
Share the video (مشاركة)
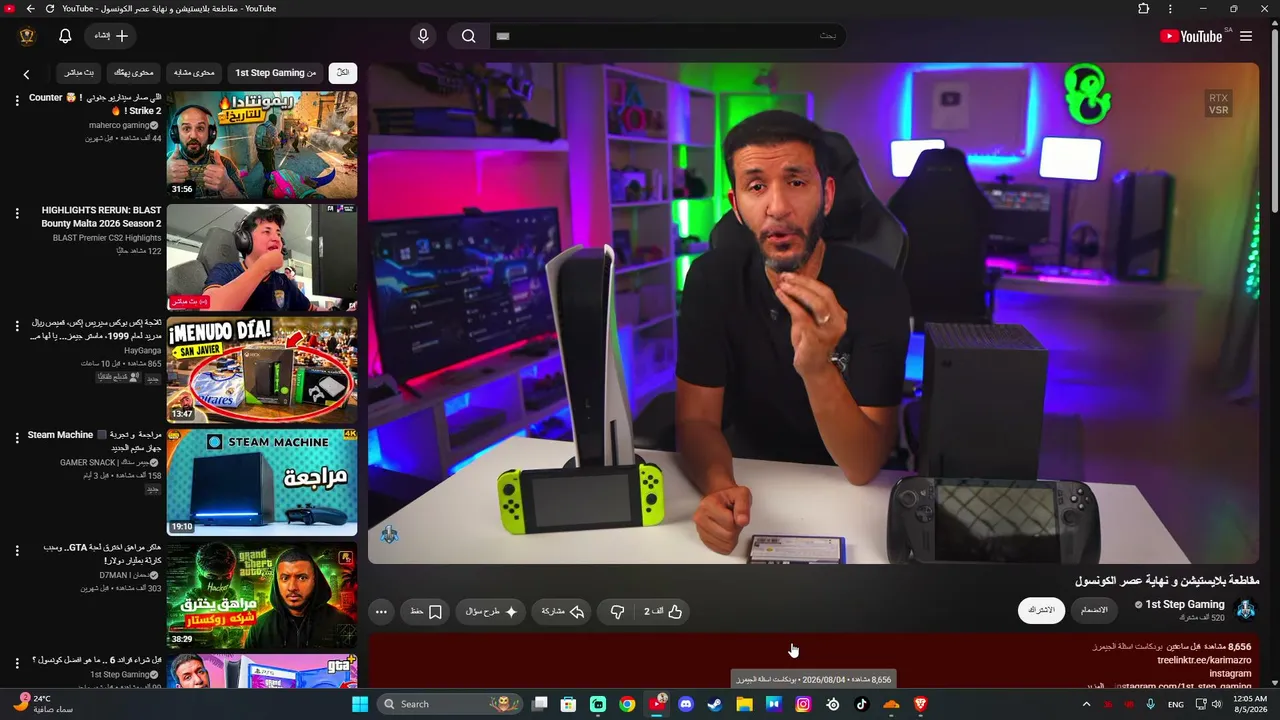coord(563,611)
